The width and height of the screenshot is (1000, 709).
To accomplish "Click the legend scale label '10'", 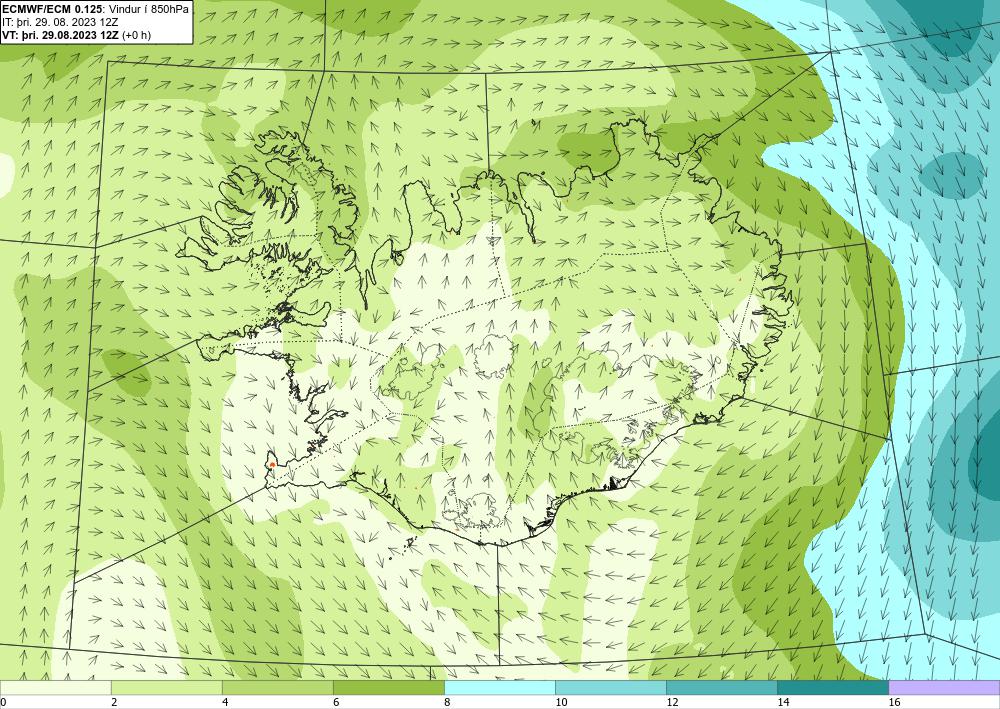I will pos(561,702).
